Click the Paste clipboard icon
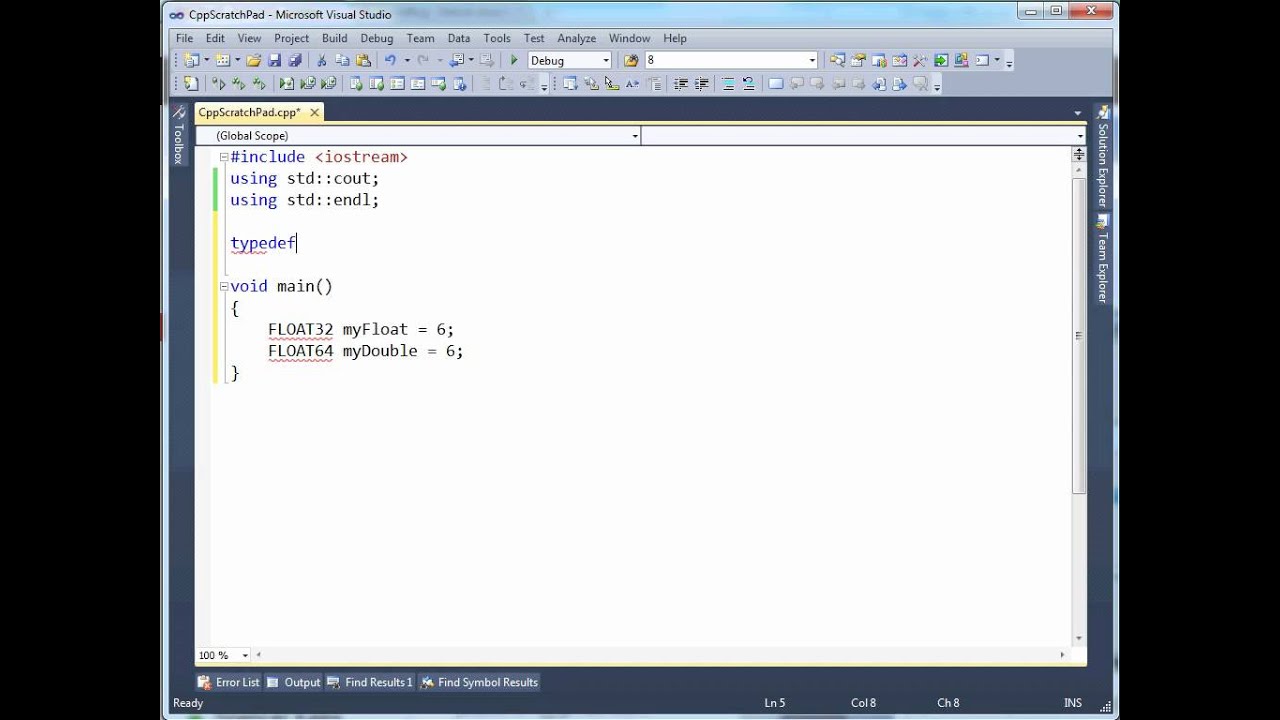 click(363, 61)
